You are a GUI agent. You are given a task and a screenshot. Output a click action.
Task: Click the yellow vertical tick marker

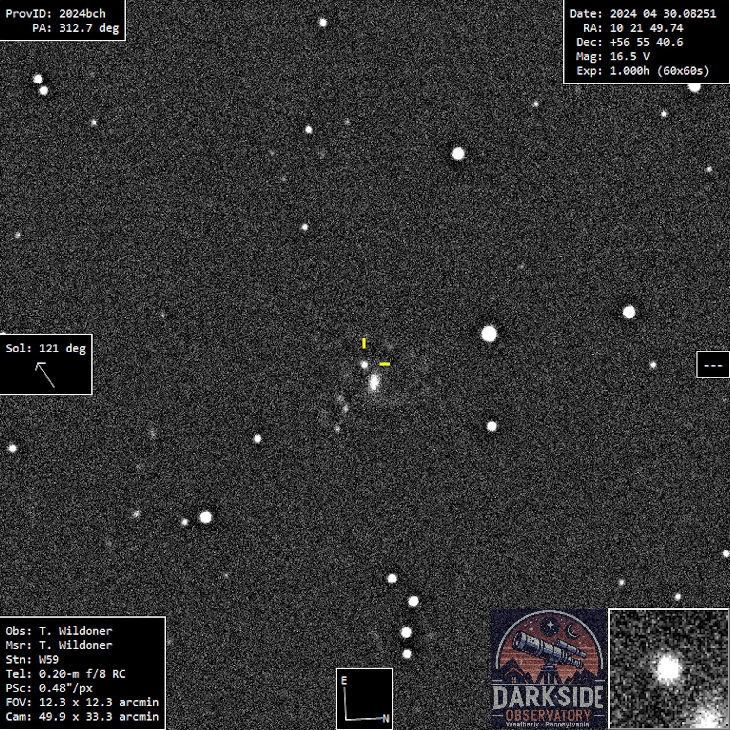[364, 343]
